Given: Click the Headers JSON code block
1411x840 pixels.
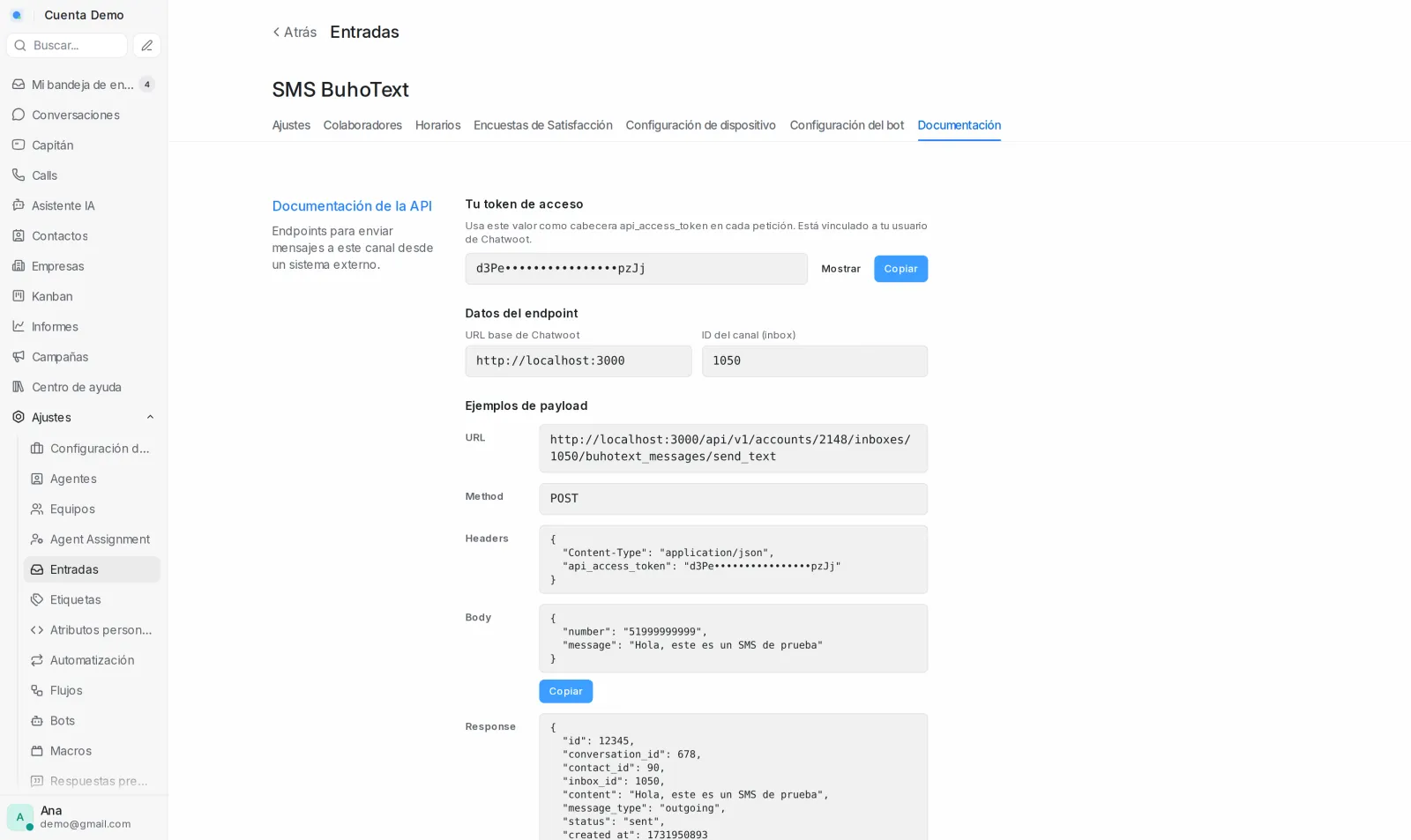Looking at the screenshot, I should click(733, 560).
